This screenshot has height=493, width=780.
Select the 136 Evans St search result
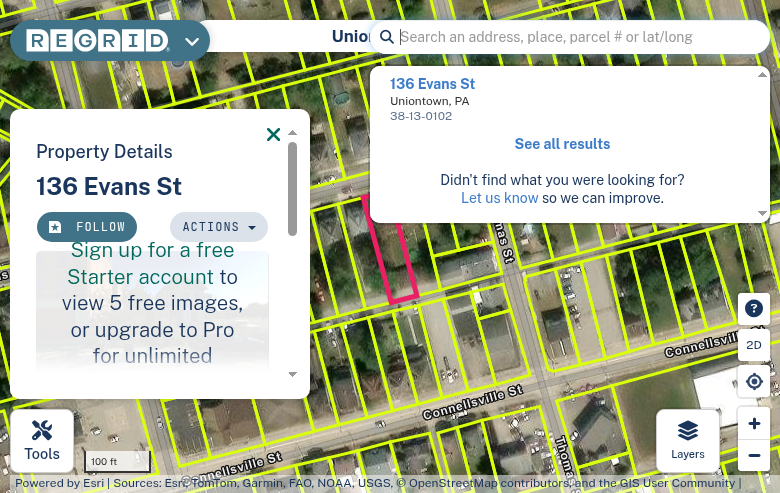coord(432,84)
